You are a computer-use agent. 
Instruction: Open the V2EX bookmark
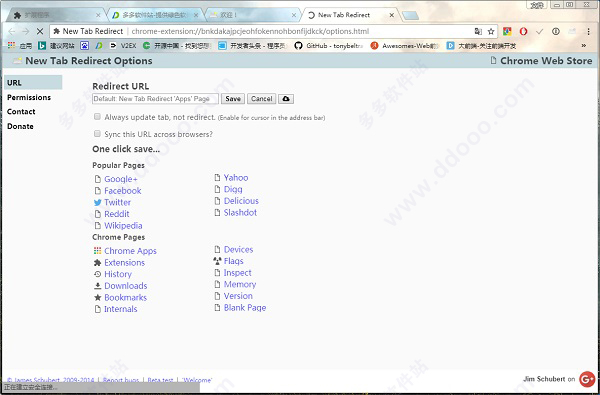122,46
